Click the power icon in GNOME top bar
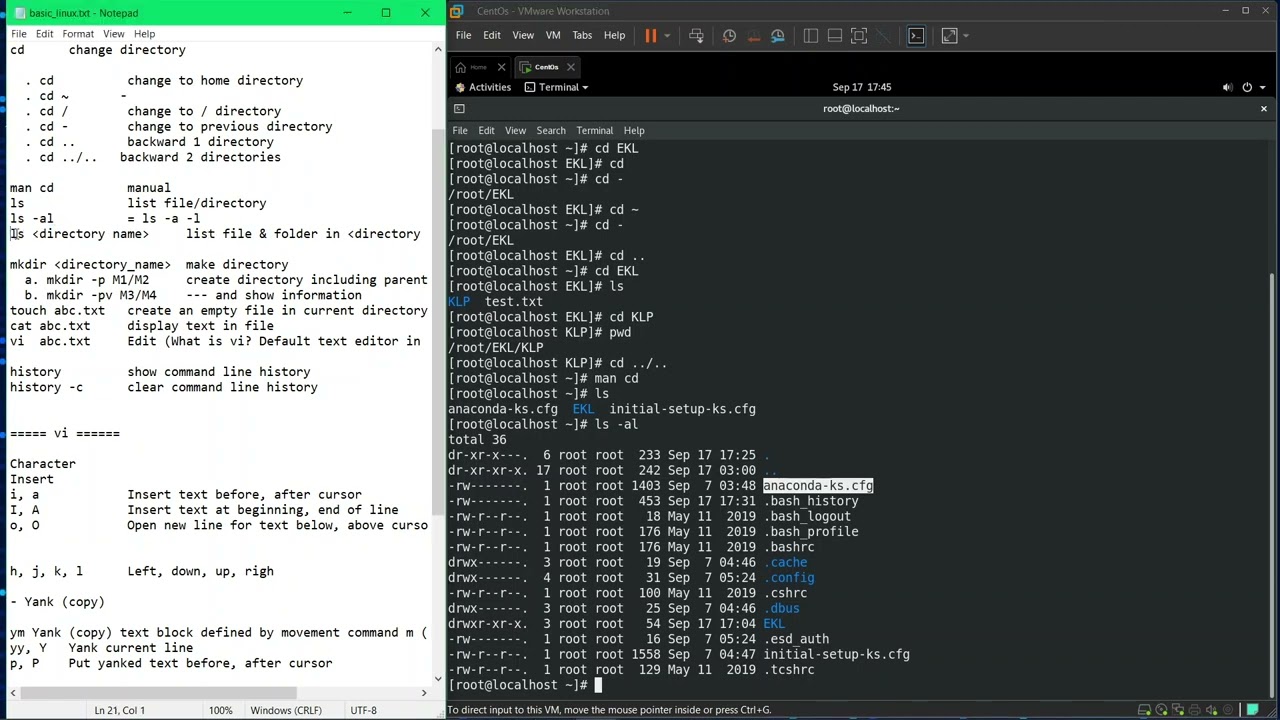The height and width of the screenshot is (720, 1280). click(x=1247, y=87)
